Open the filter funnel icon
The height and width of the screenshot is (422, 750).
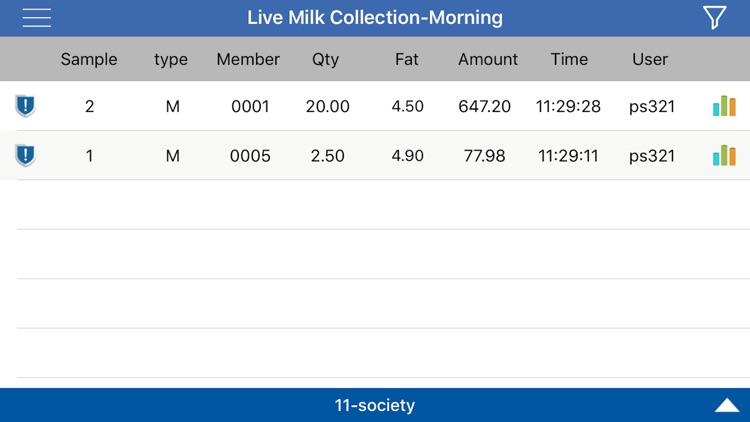(x=715, y=18)
